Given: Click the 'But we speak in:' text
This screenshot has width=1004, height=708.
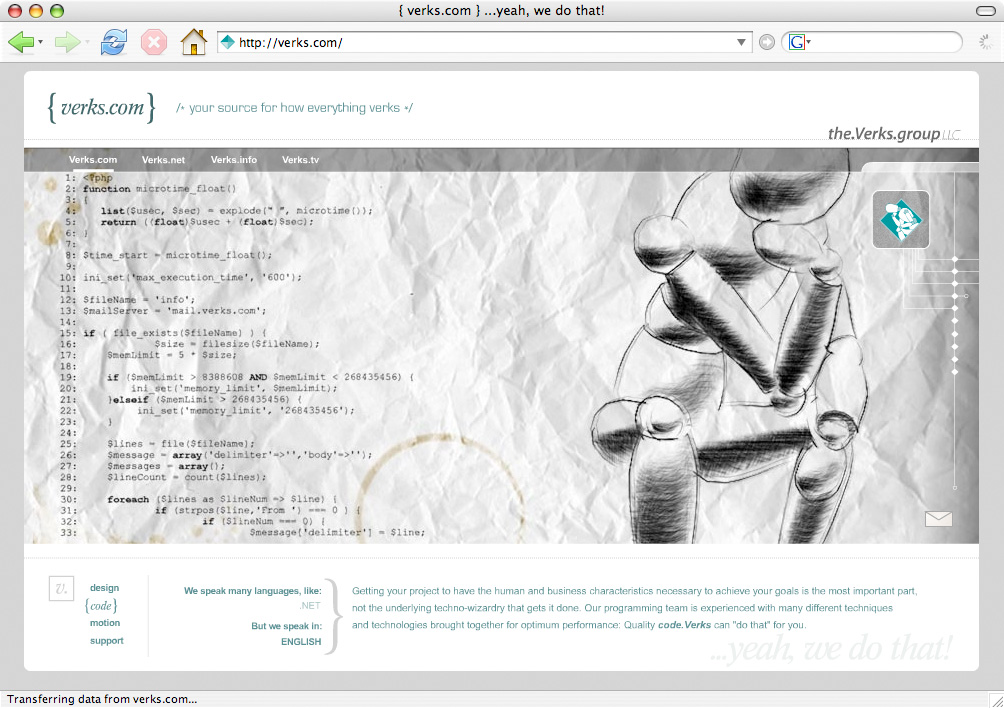Looking at the screenshot, I should pyautogui.click(x=286, y=626).
